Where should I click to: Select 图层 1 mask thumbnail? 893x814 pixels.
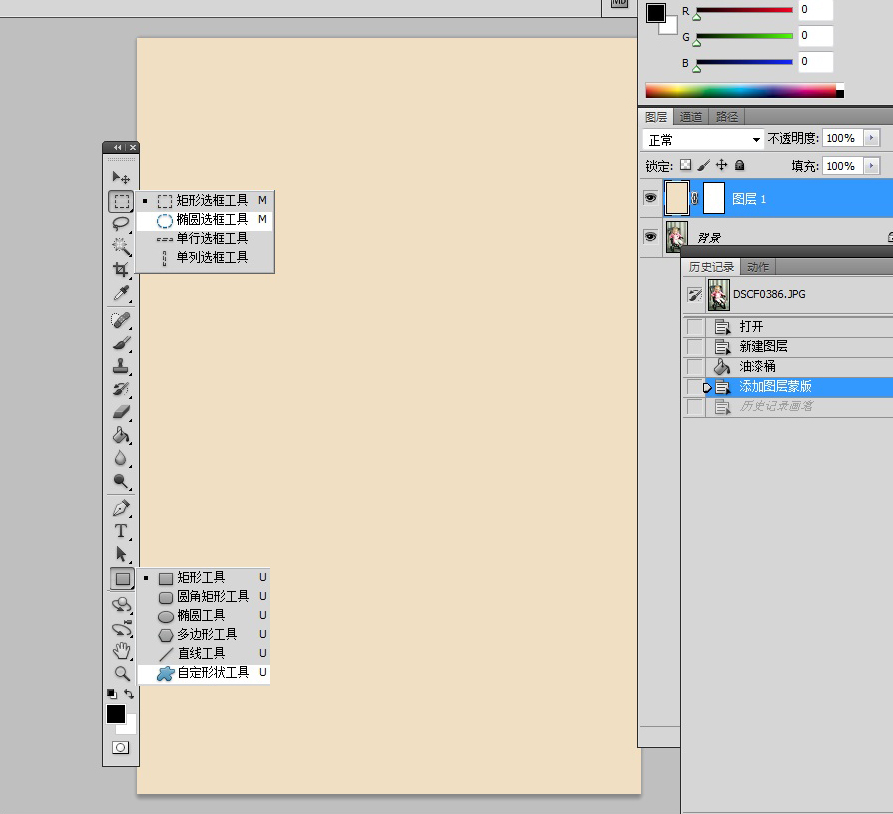coord(714,198)
